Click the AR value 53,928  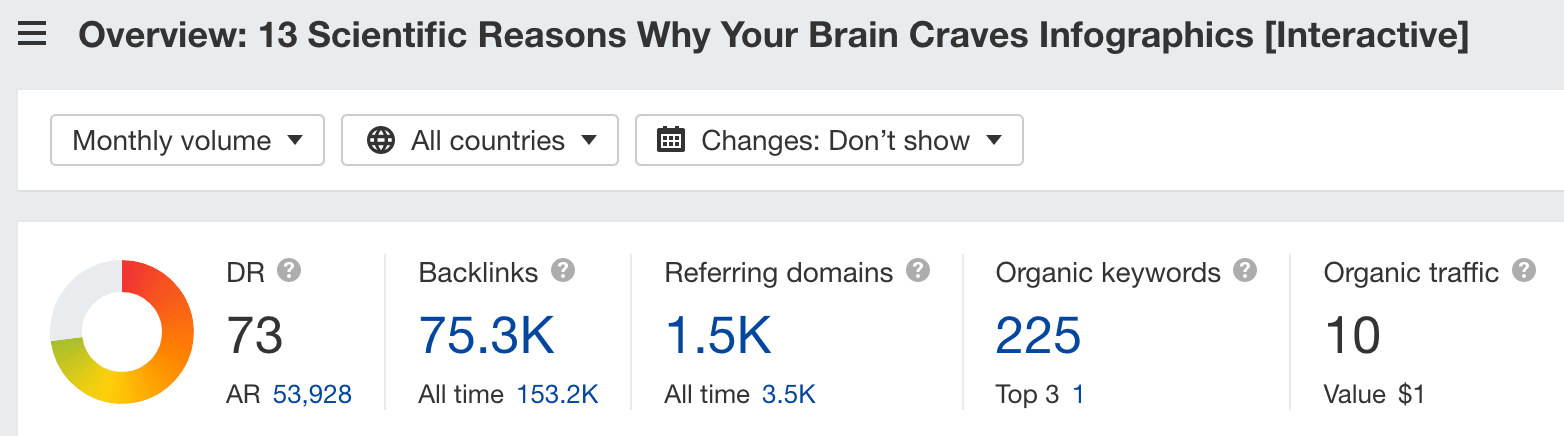[x=312, y=395]
